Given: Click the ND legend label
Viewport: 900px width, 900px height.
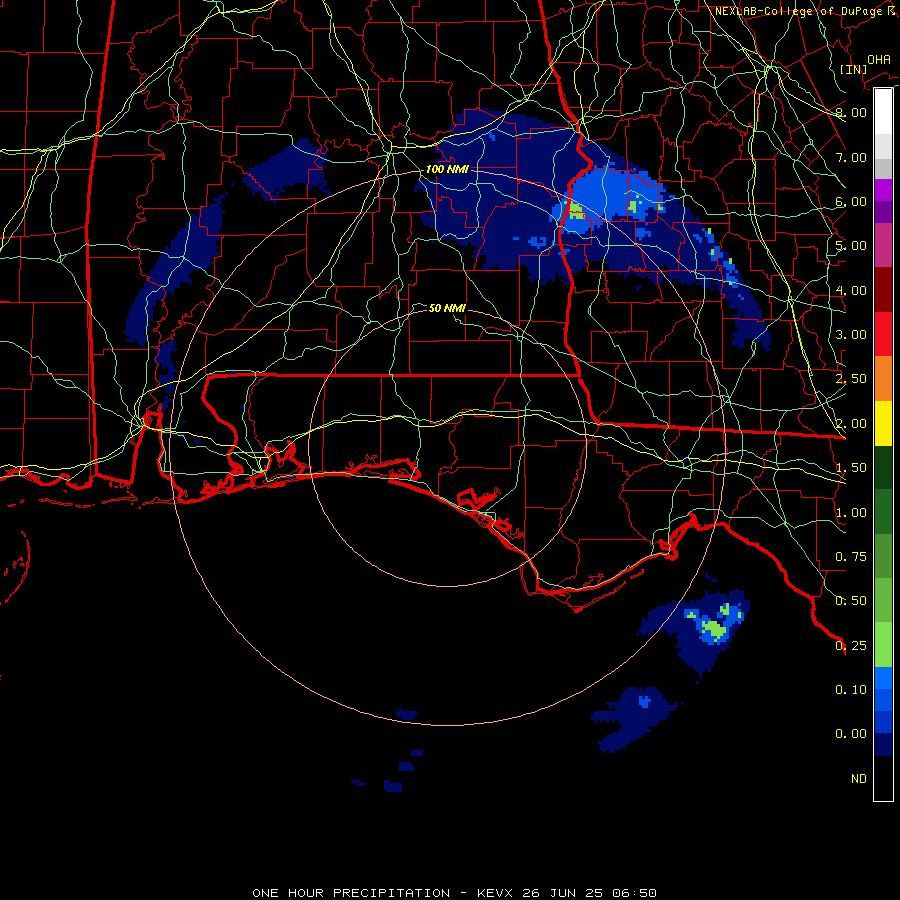Looking at the screenshot, I should tap(859, 779).
